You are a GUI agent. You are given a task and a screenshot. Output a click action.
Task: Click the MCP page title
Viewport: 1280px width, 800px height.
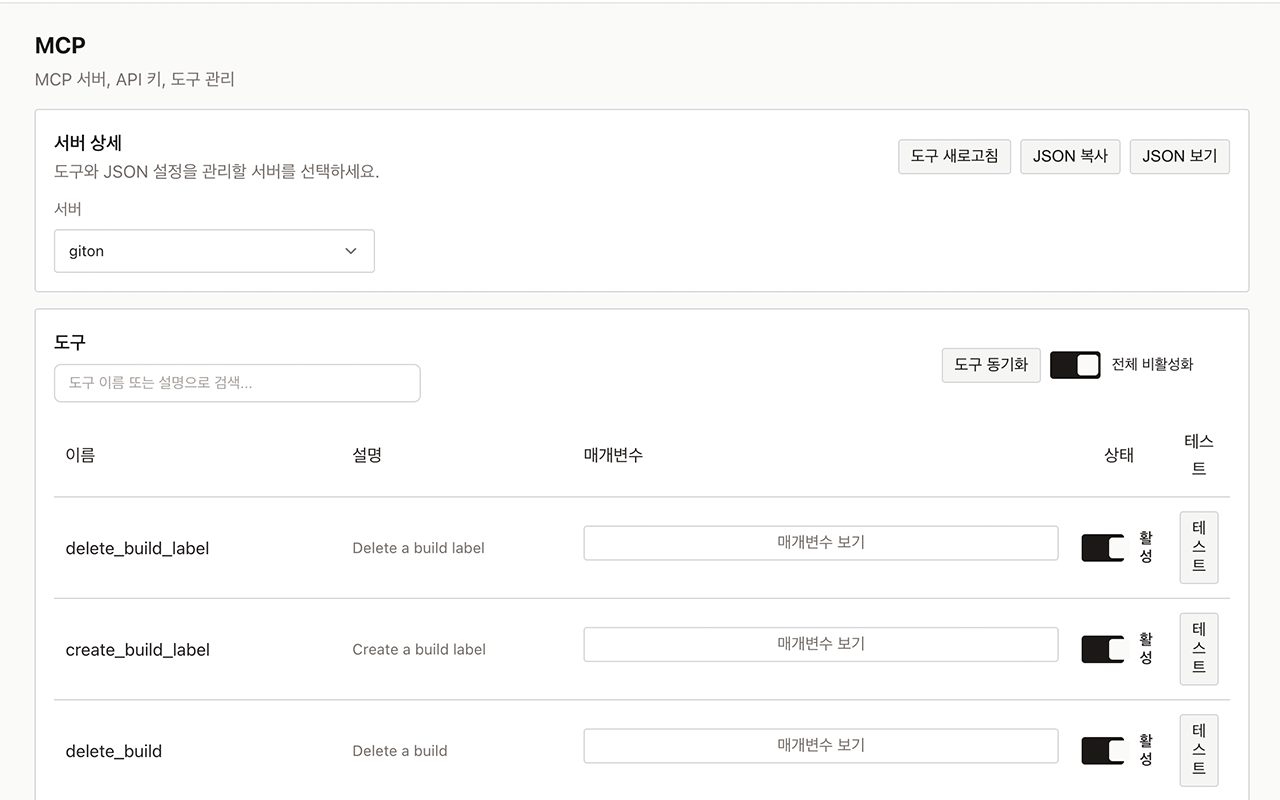60,45
